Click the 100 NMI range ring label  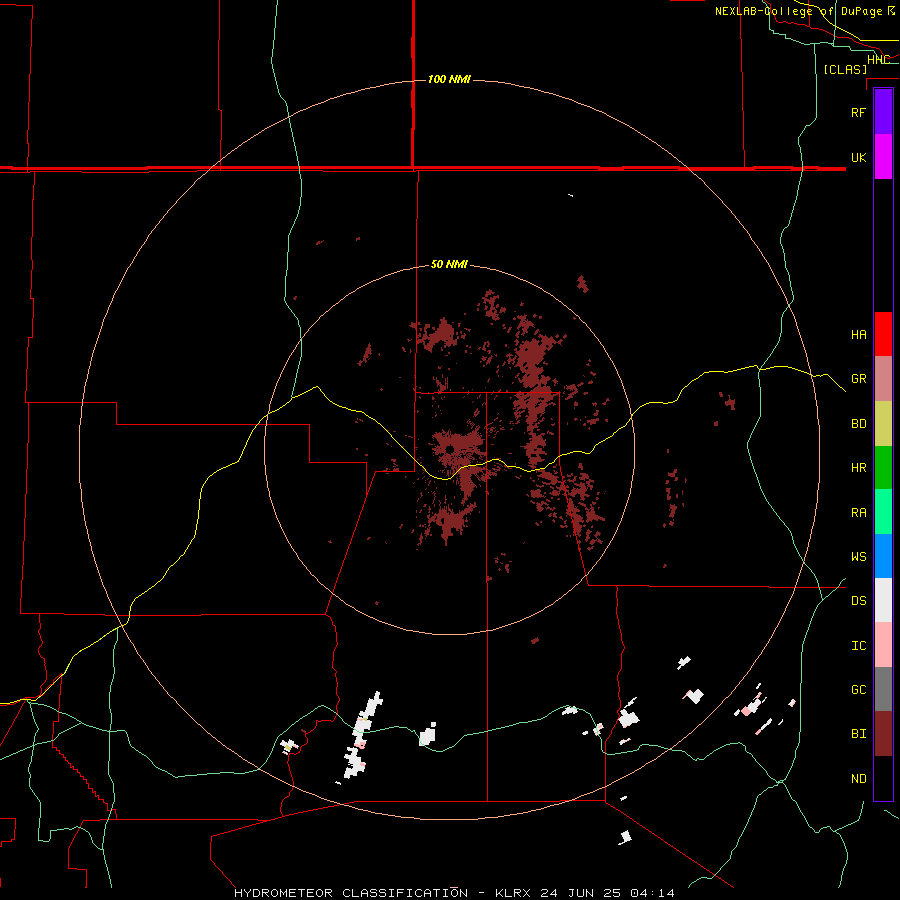(449, 79)
